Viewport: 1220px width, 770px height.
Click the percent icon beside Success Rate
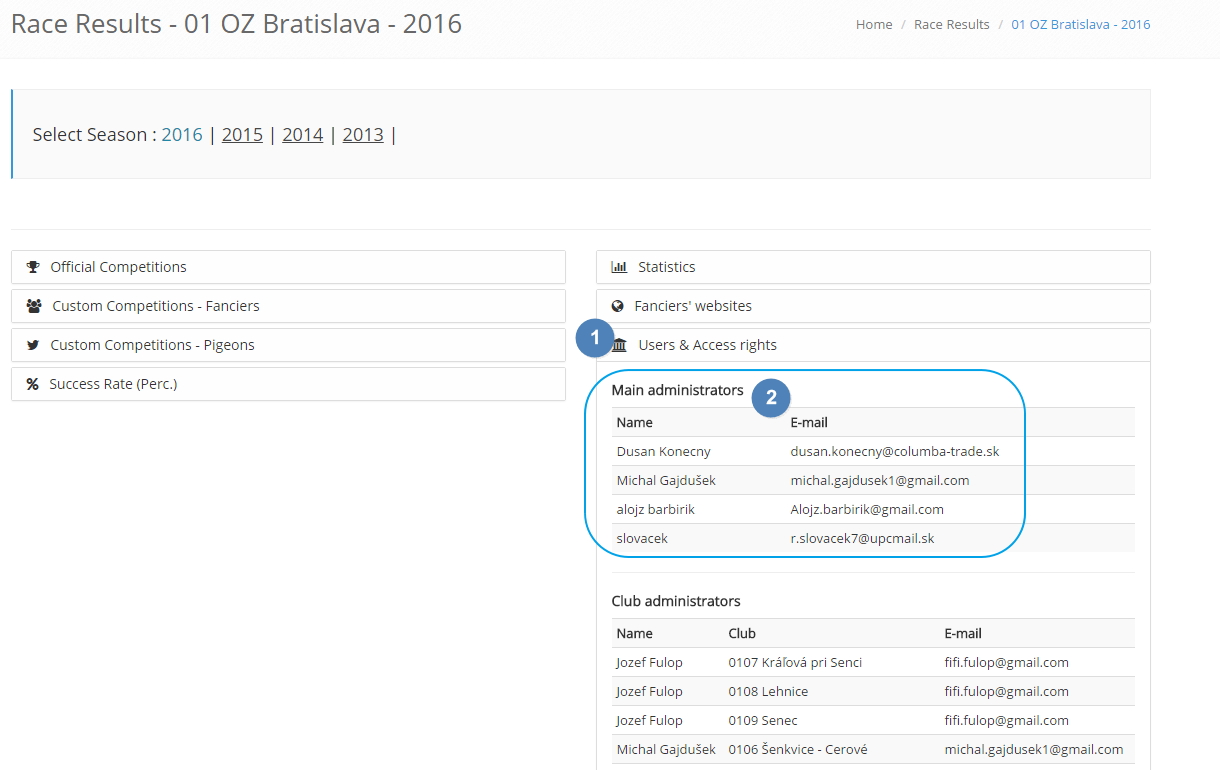(32, 384)
